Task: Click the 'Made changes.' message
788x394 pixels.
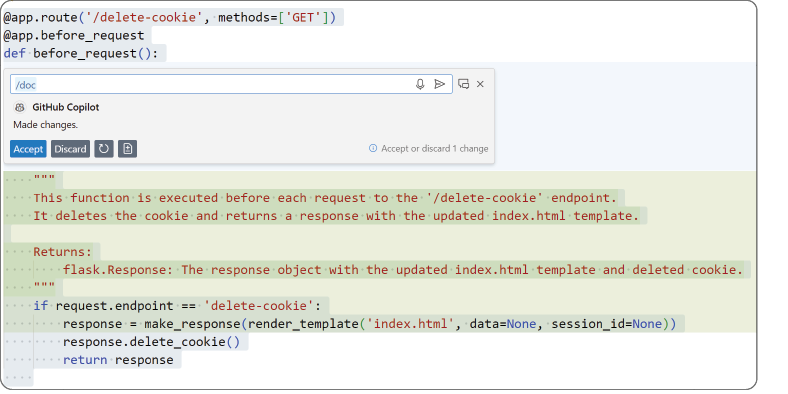Action: point(46,125)
